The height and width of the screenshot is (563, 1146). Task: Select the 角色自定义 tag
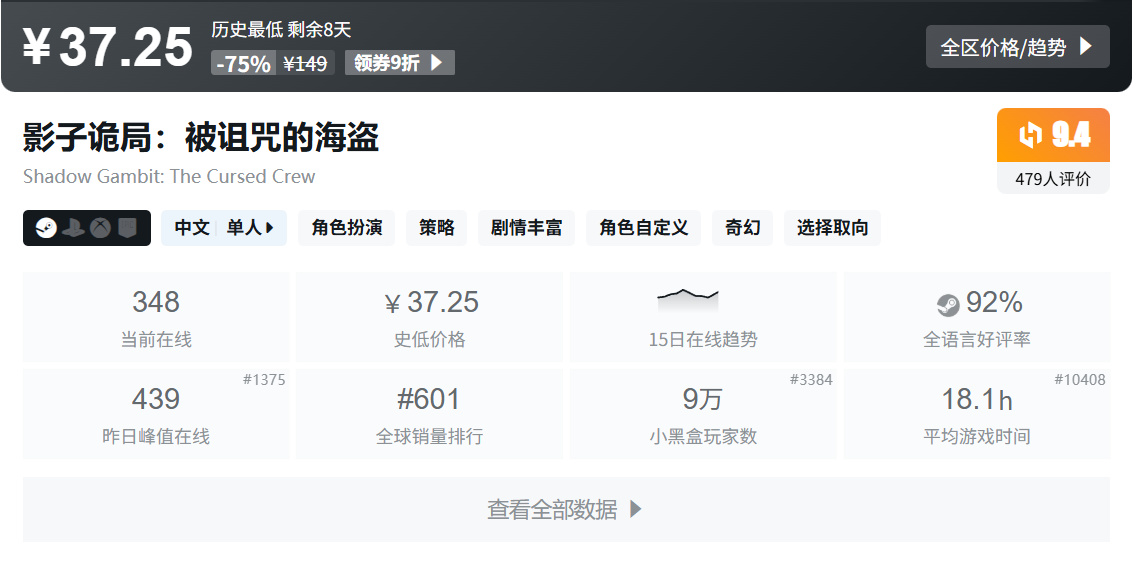(643, 228)
